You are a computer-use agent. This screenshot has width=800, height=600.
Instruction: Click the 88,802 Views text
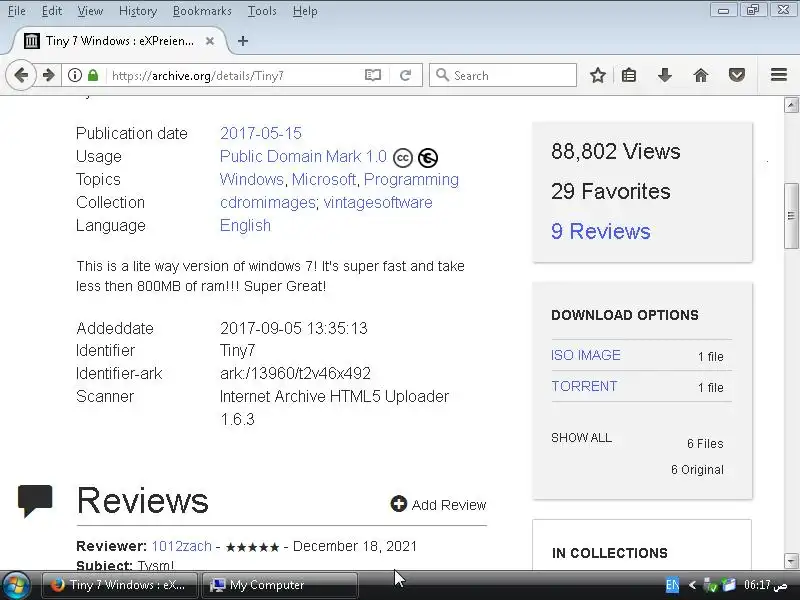tap(616, 152)
